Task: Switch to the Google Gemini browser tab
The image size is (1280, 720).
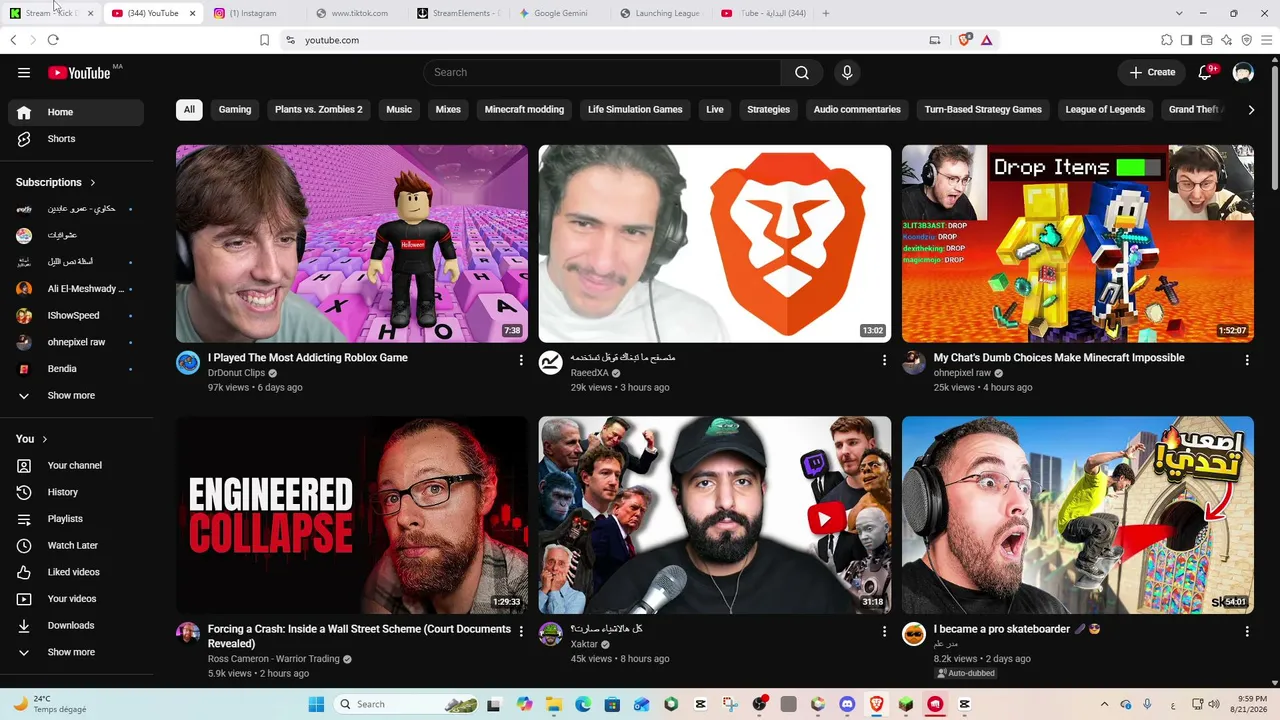Action: point(560,13)
